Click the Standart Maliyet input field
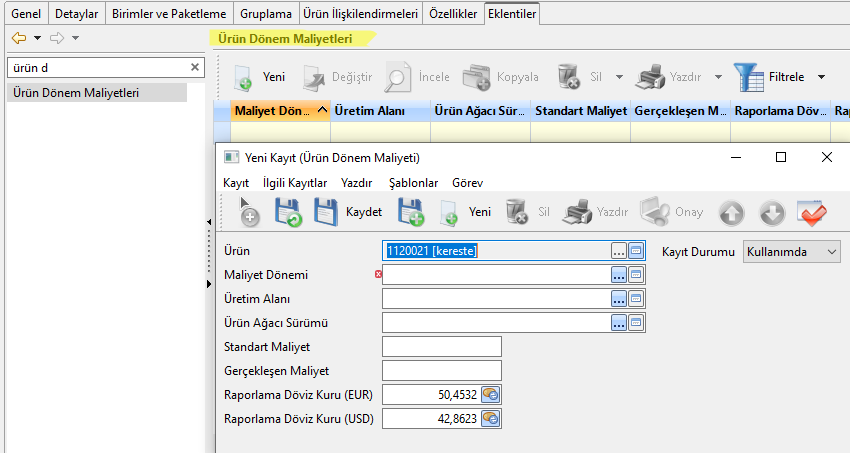 pos(441,347)
